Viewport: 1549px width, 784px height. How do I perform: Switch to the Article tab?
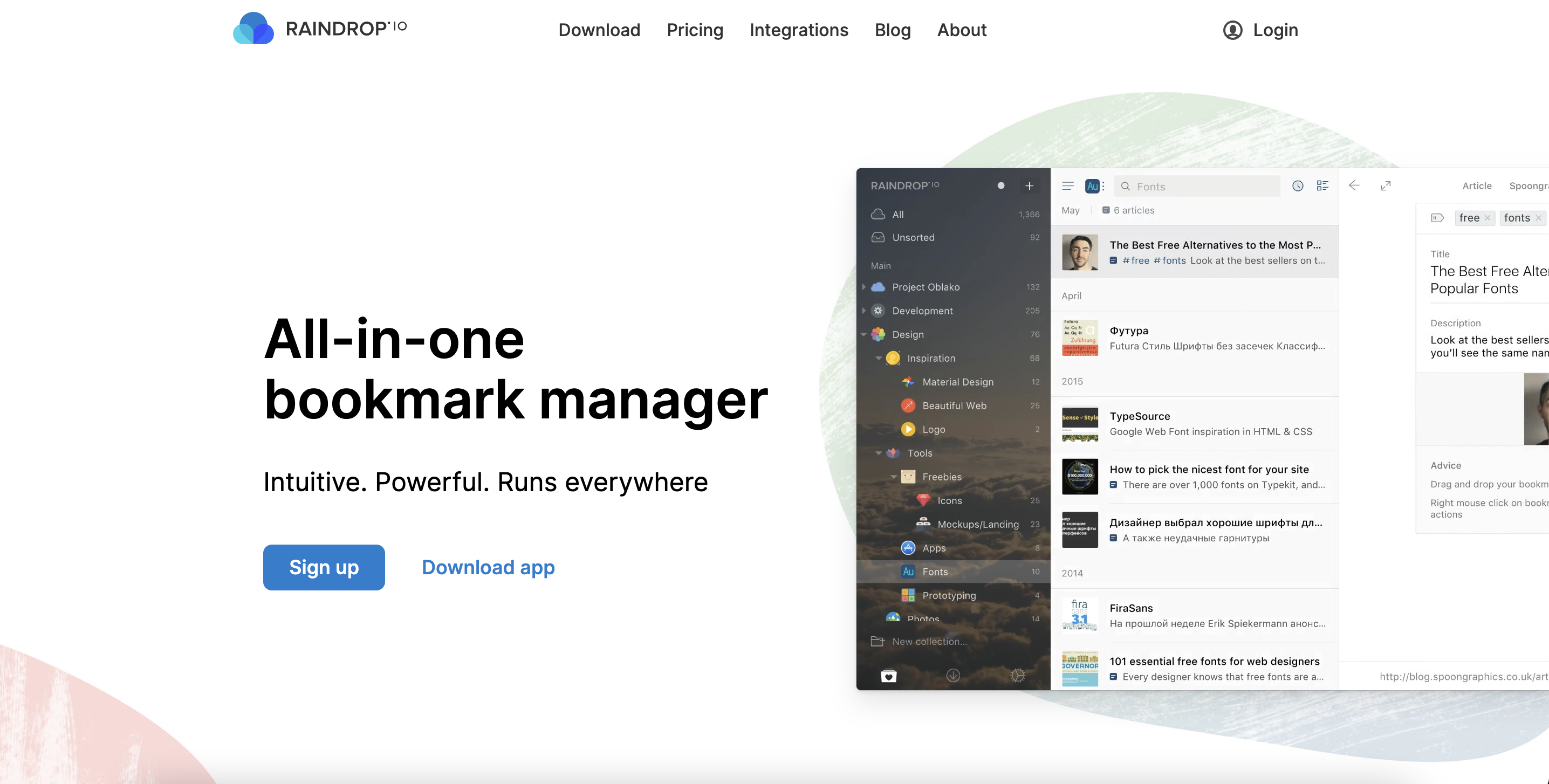pos(1477,186)
